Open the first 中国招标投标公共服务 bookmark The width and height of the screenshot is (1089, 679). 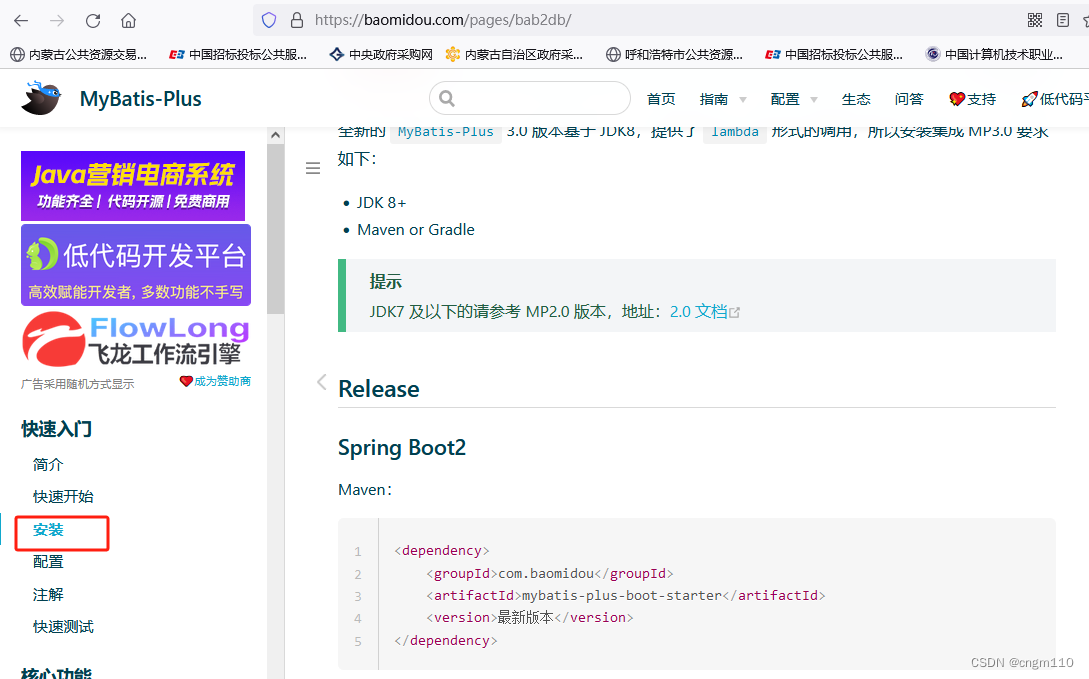click(x=238, y=54)
